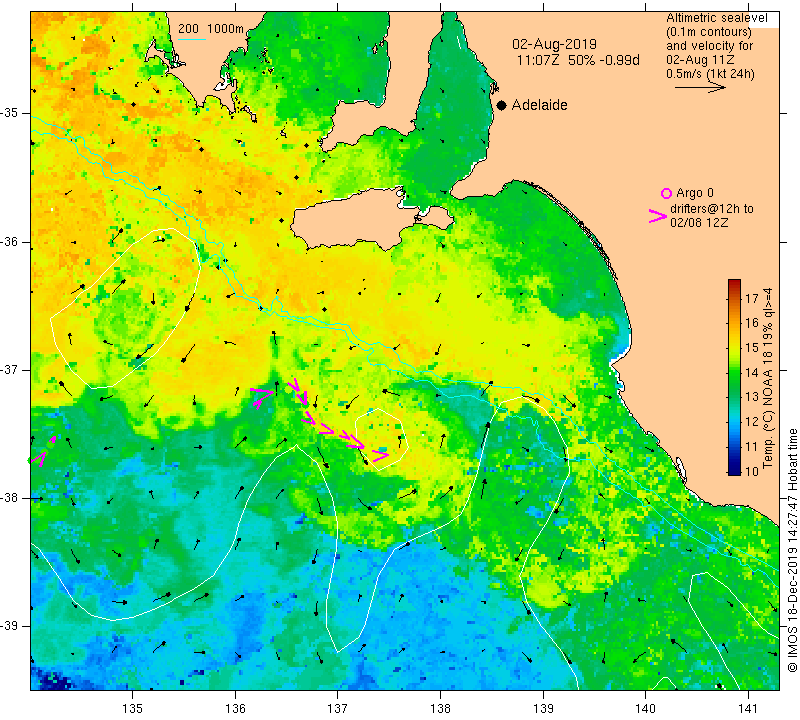Select the 'drifters@12h to' legend text
800x720 pixels.
tap(711, 209)
